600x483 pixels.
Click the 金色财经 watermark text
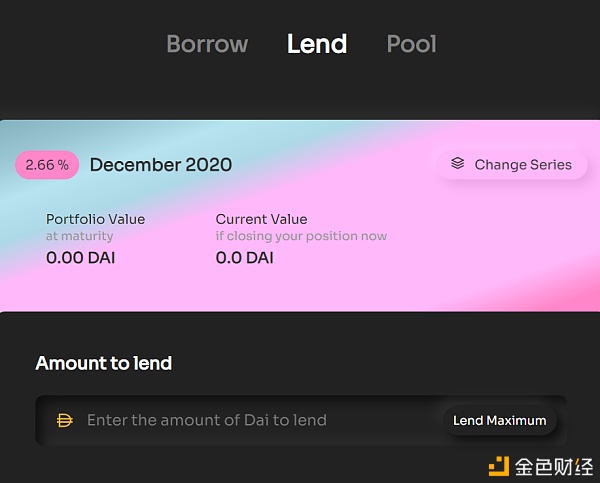click(554, 467)
